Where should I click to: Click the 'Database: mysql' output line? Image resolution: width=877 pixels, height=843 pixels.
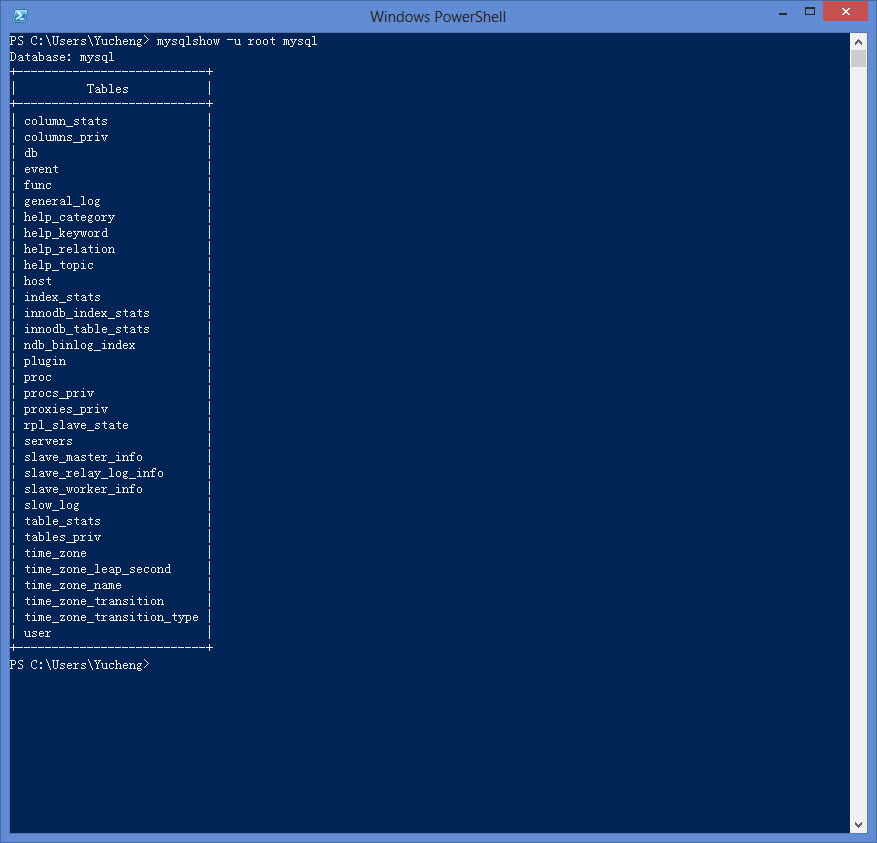(62, 57)
